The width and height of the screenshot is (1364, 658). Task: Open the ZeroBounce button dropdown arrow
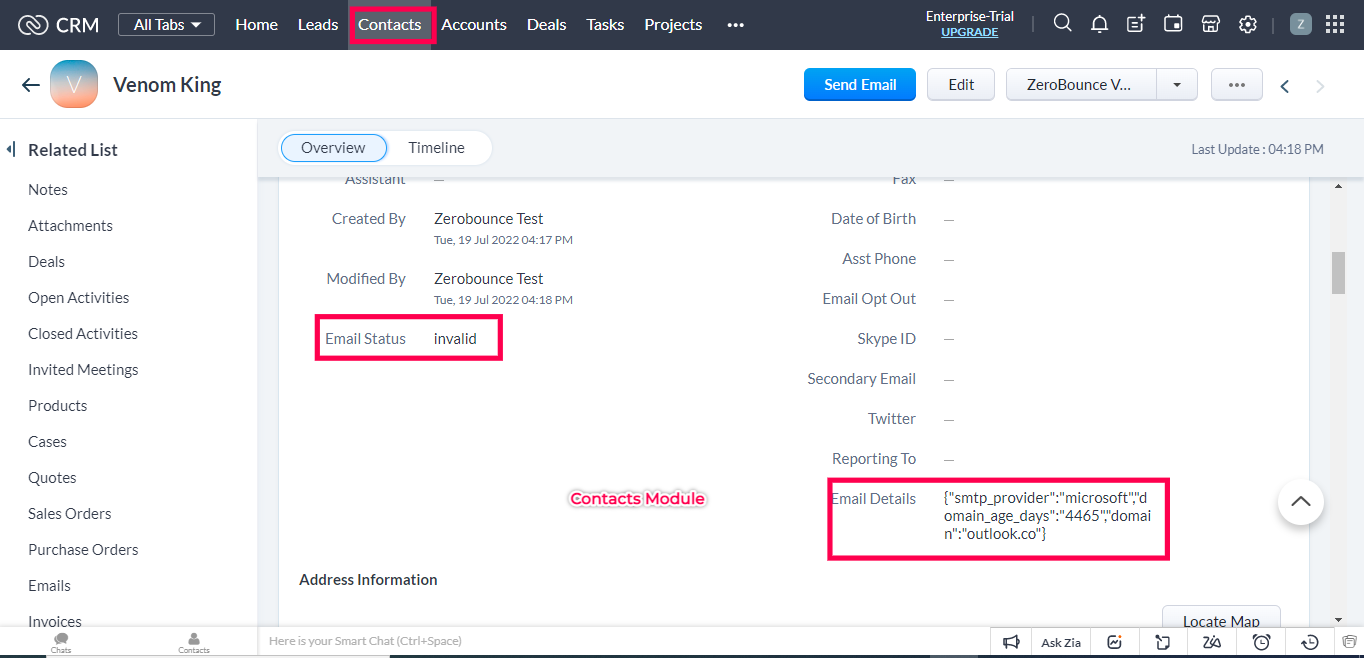(1177, 85)
